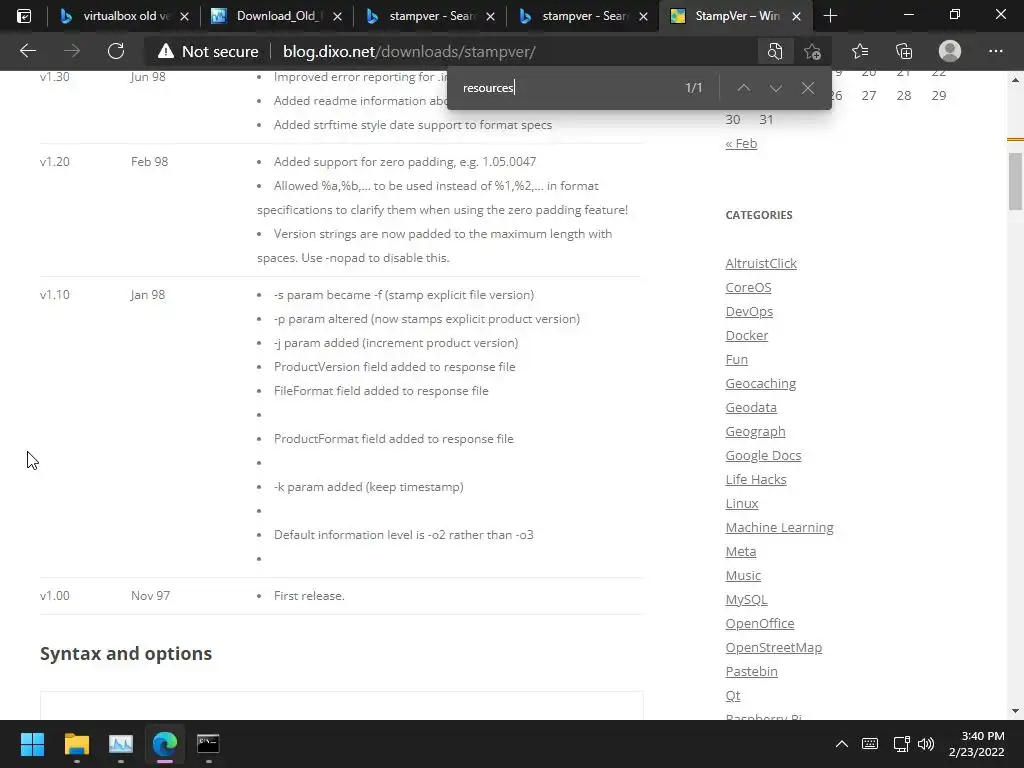Viewport: 1024px width, 768px height.
Task: Close the active StampVer tab
Action: coord(796,16)
